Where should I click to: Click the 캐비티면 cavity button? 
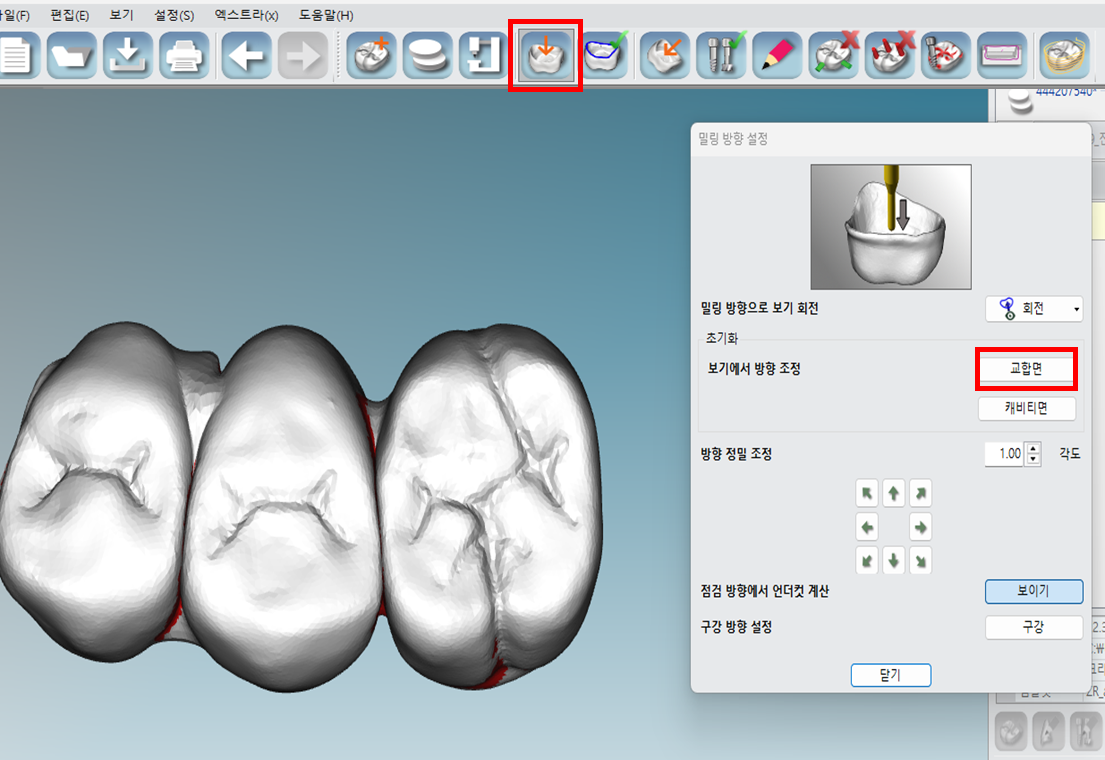click(1026, 408)
